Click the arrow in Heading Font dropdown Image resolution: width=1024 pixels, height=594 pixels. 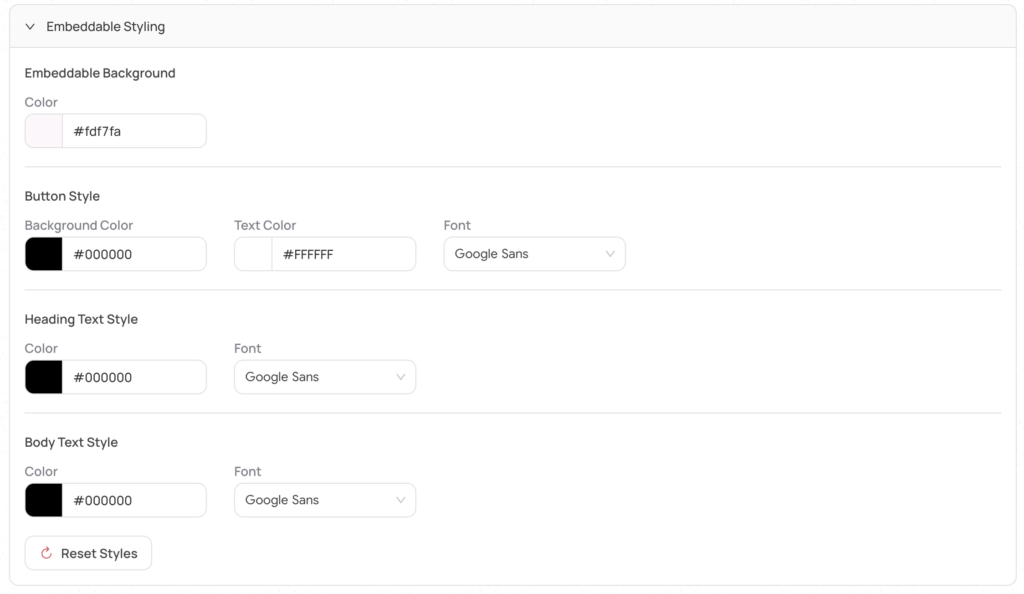[x=400, y=377]
